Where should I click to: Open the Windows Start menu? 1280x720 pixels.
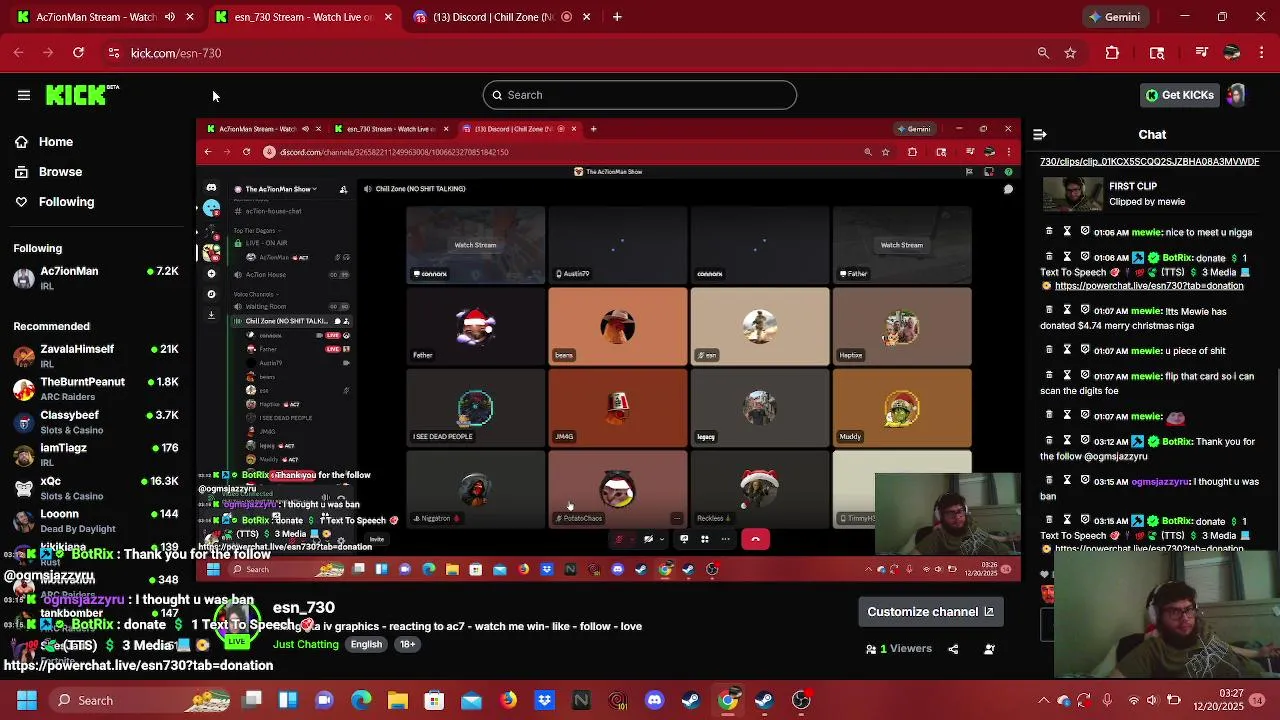27,700
